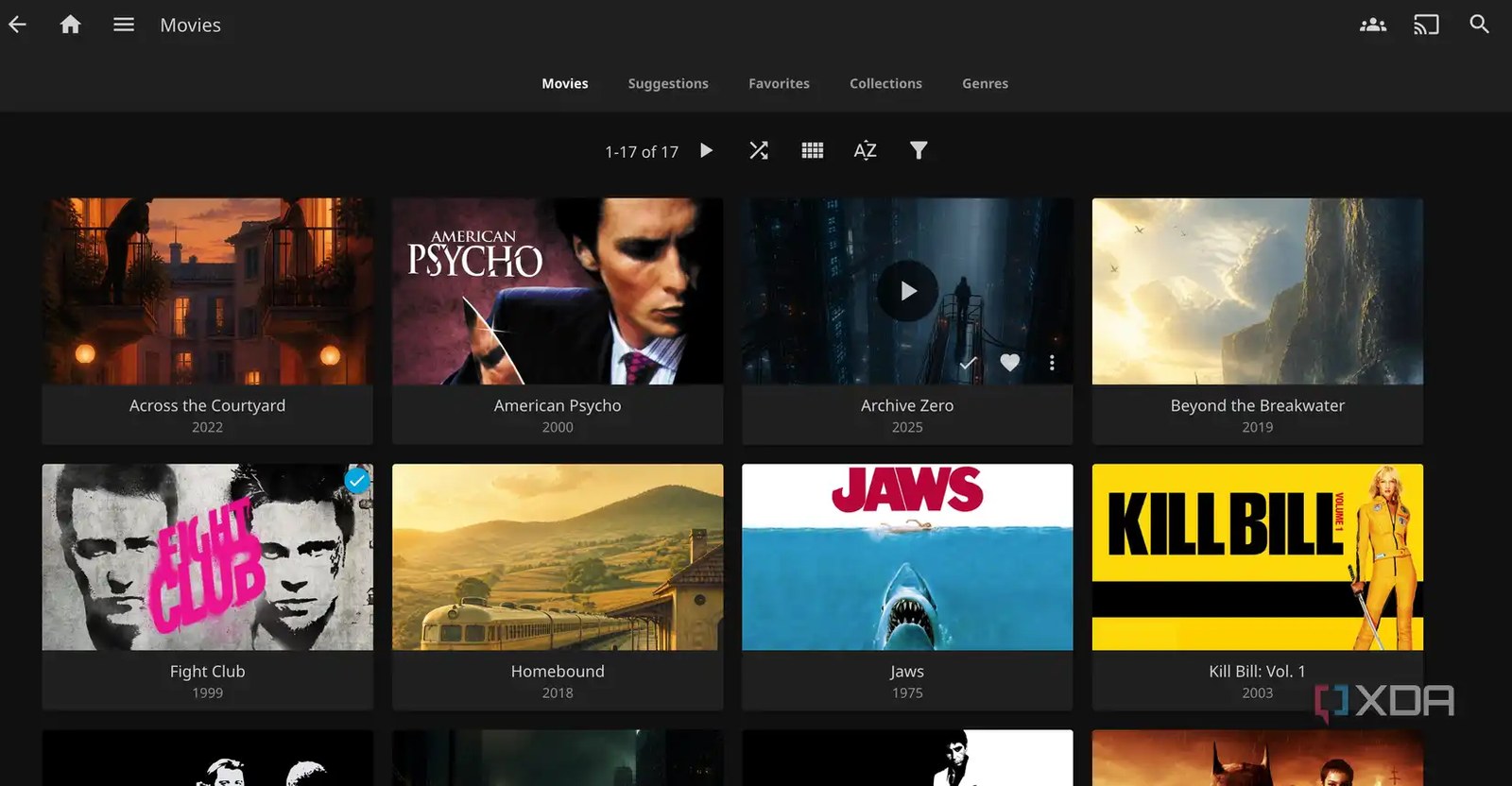Switch to the Movies tab
The image size is (1512, 786).
click(565, 83)
